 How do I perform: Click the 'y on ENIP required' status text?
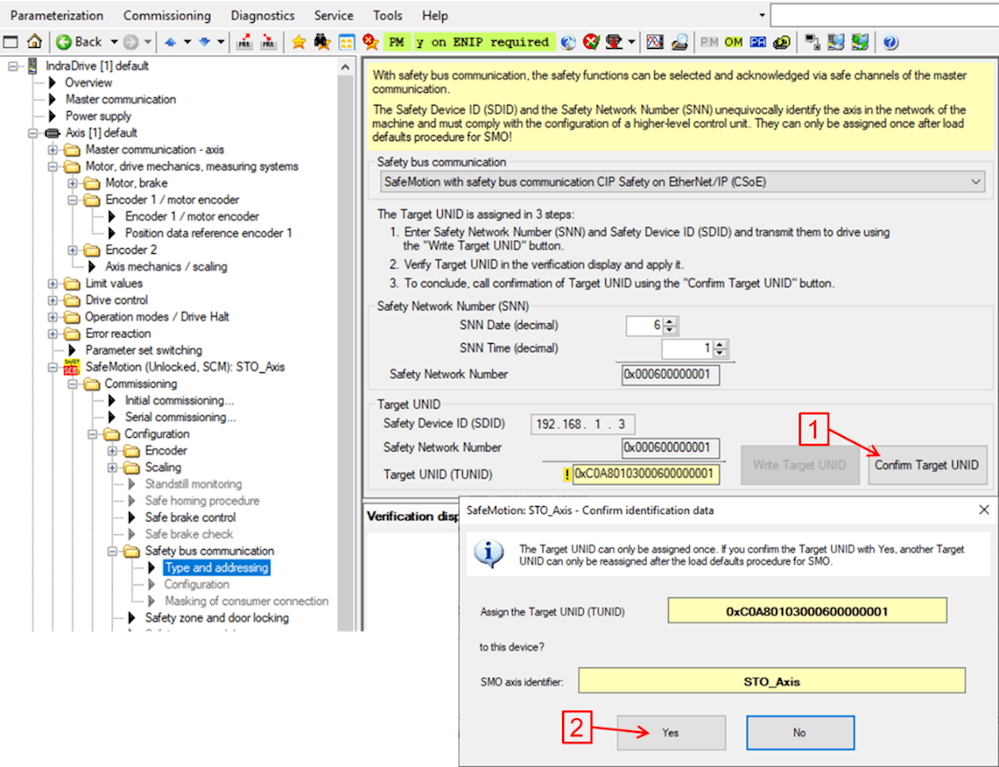click(482, 42)
